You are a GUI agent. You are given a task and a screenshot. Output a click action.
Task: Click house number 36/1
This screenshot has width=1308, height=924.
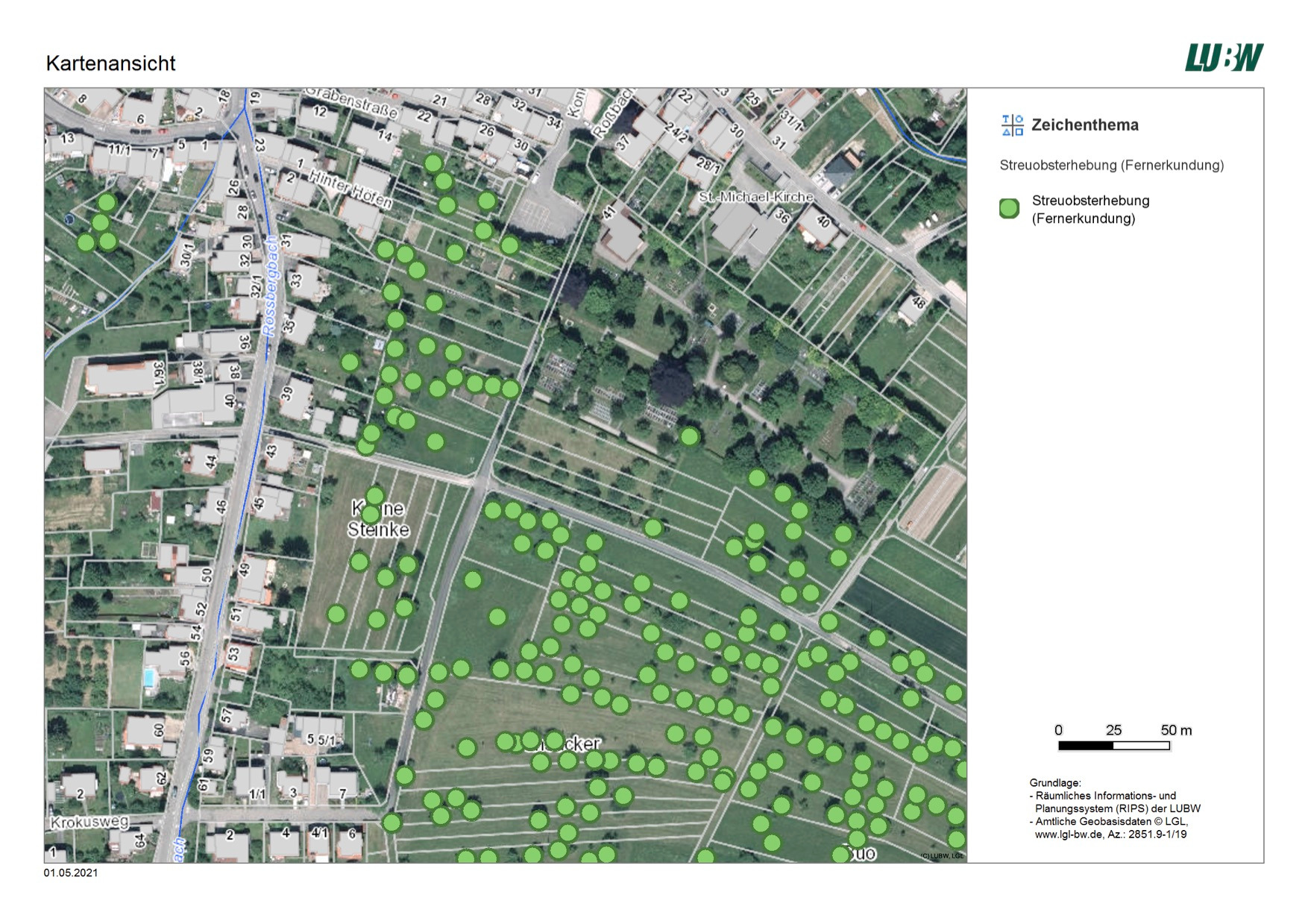(x=158, y=374)
